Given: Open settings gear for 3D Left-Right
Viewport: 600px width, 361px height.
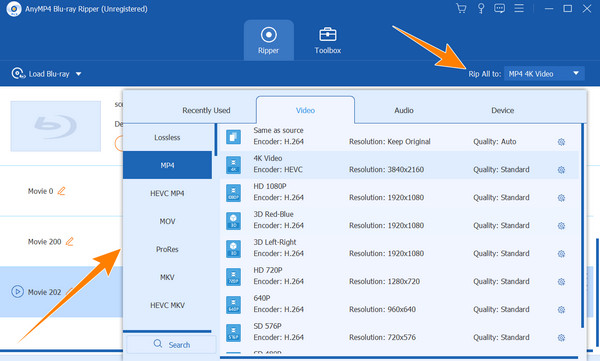Looking at the screenshot, I should coord(561,254).
